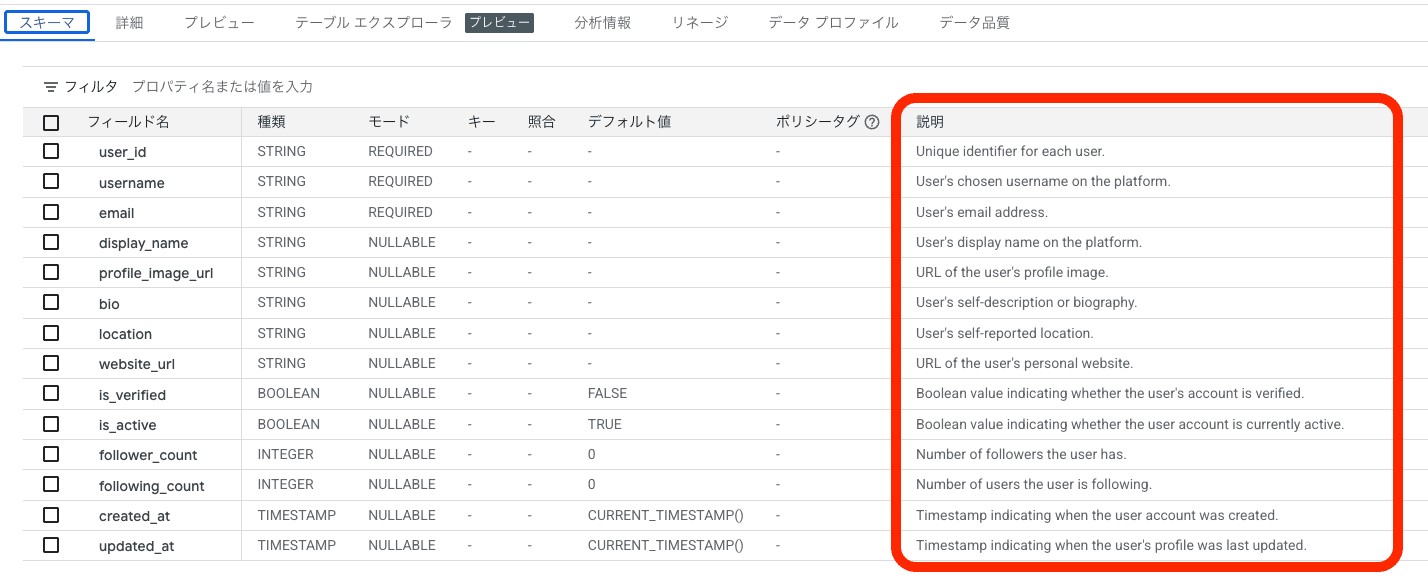Open the データ品質 tab
The image size is (1428, 583).
pos(976,21)
